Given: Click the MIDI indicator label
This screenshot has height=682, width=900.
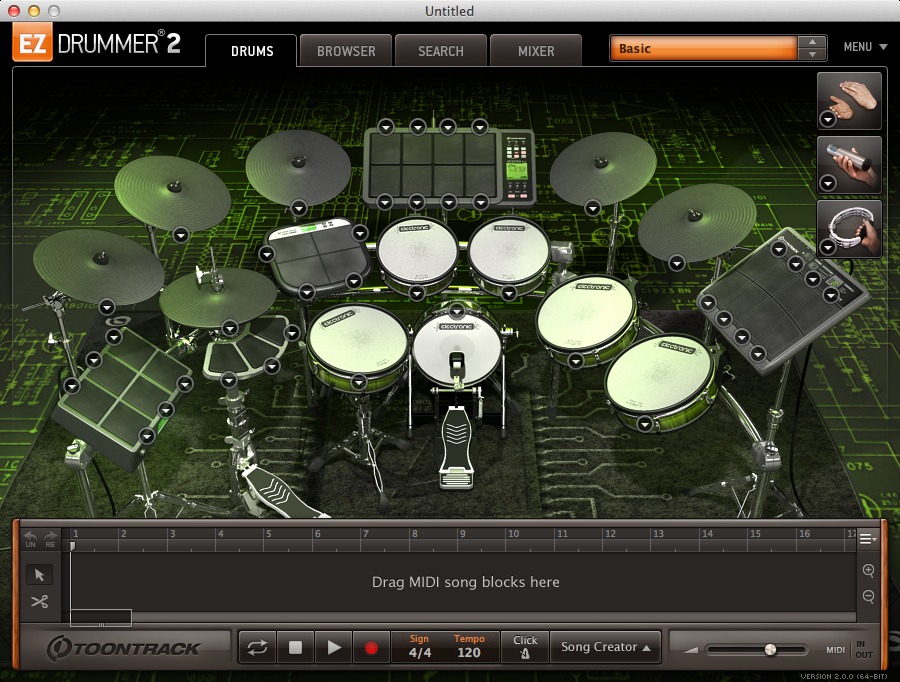Looking at the screenshot, I should [x=835, y=650].
